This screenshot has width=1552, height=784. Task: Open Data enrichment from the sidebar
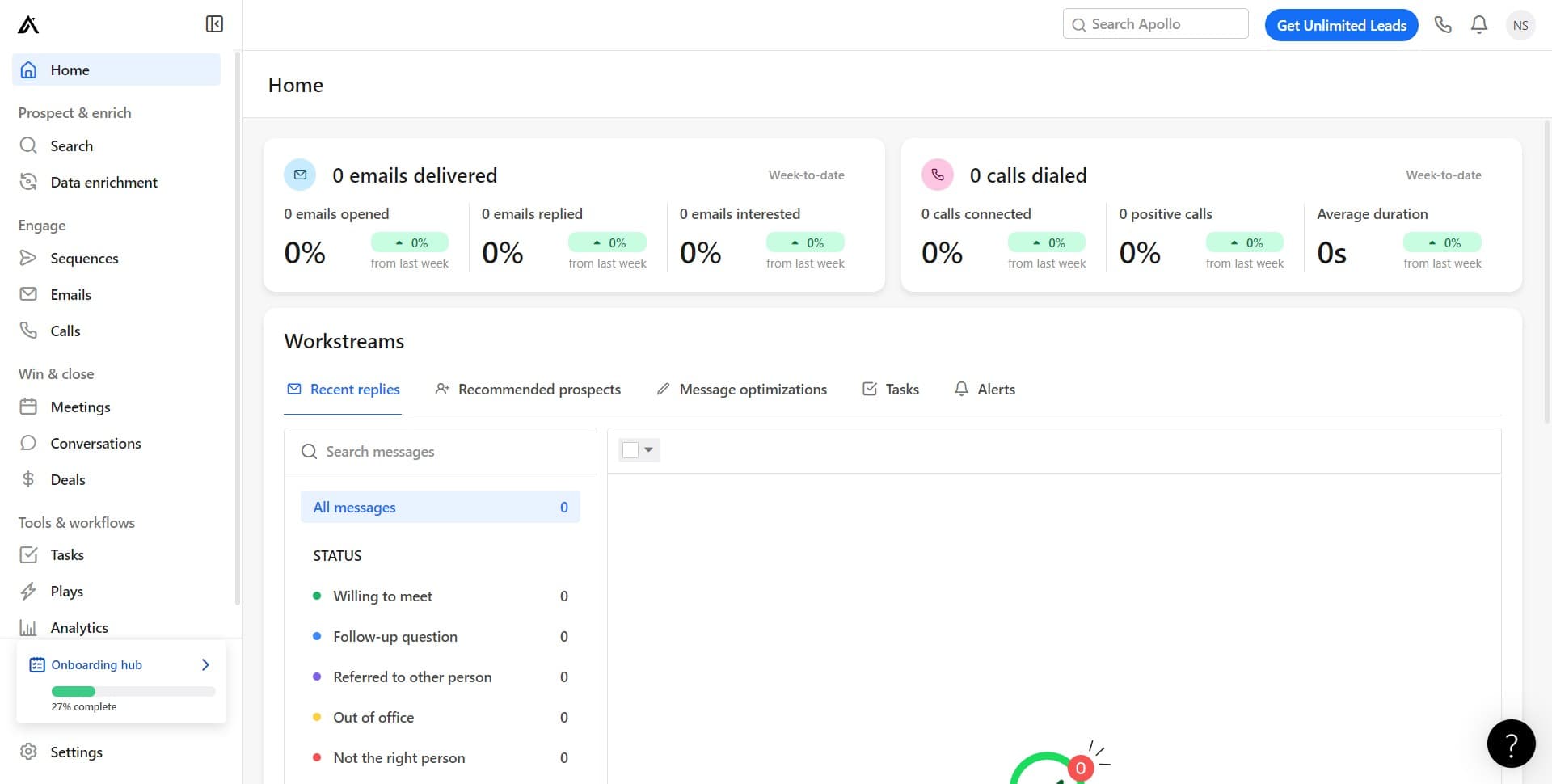103,182
